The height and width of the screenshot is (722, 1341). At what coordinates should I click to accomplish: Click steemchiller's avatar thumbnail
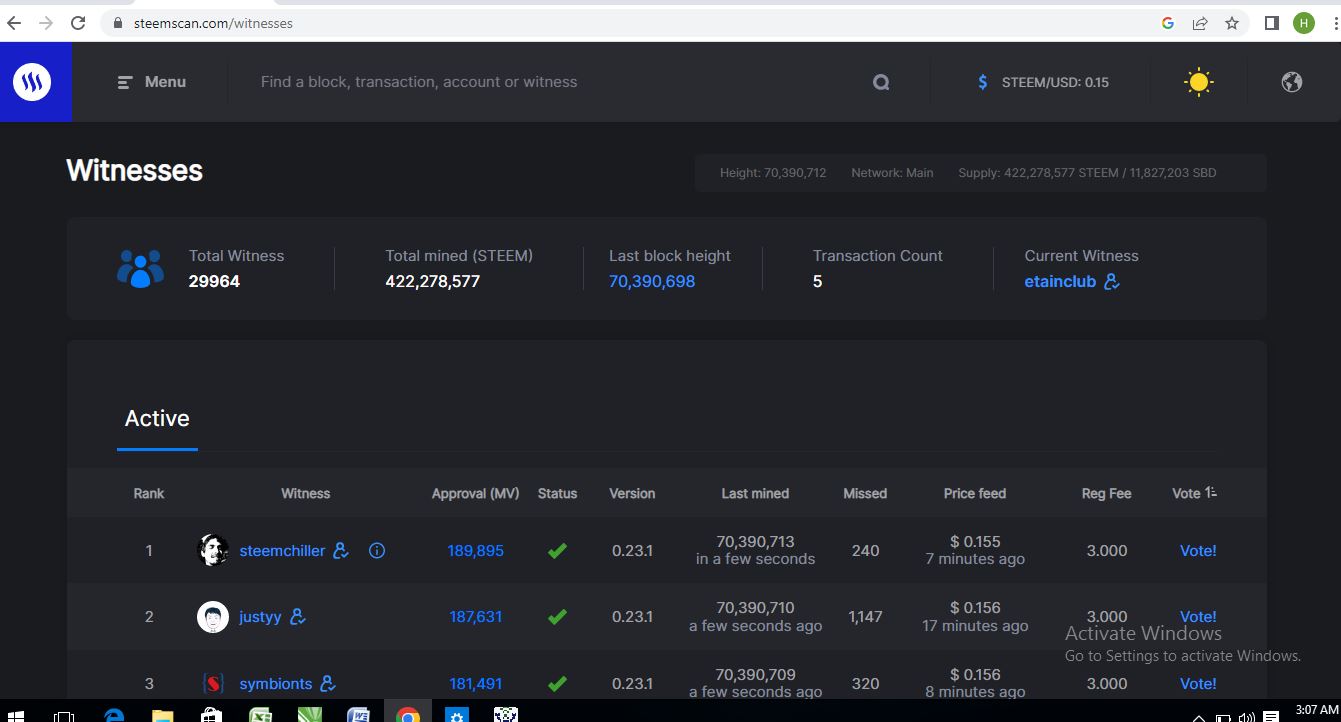point(213,550)
